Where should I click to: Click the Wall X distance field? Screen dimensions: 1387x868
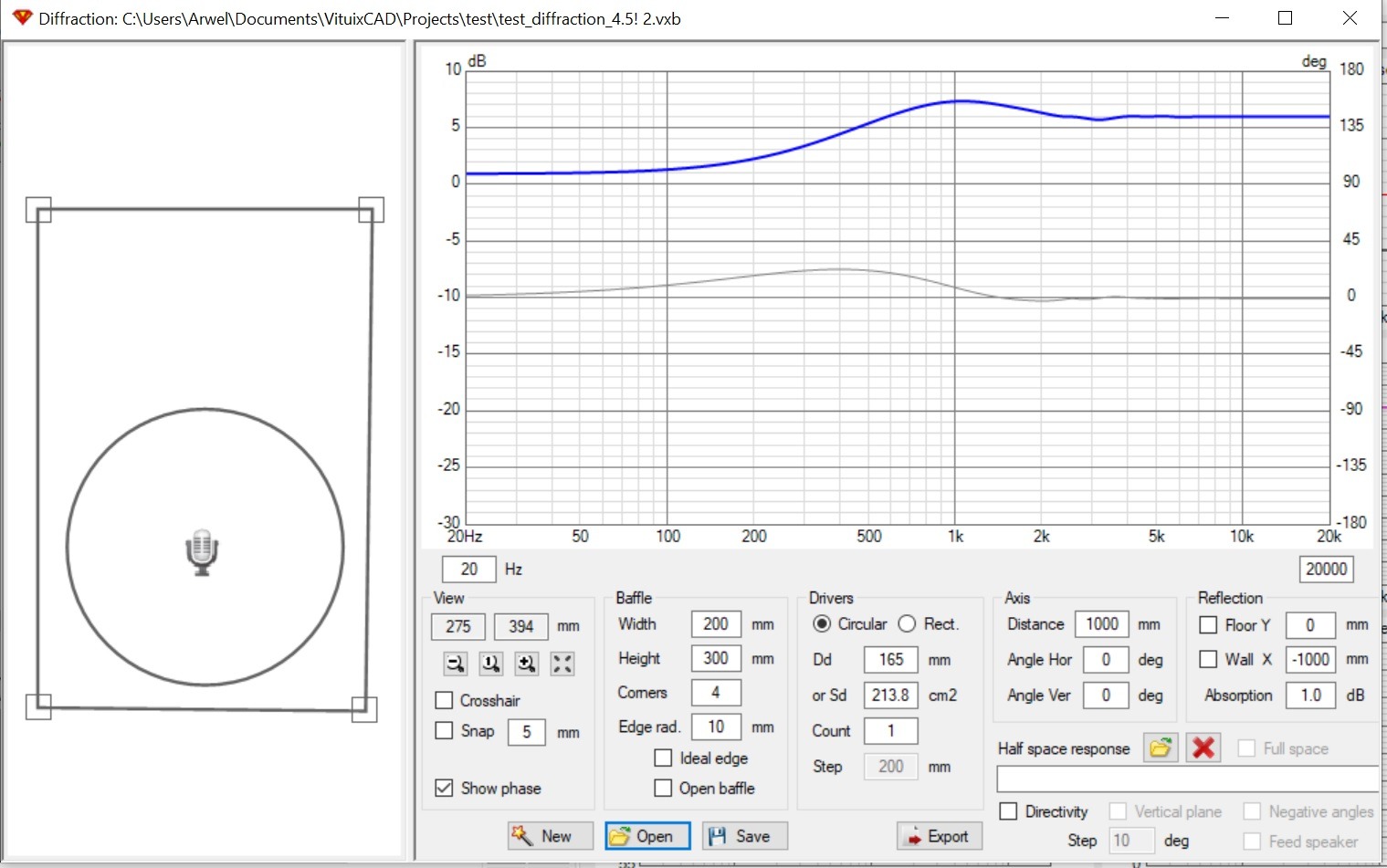(x=1310, y=659)
